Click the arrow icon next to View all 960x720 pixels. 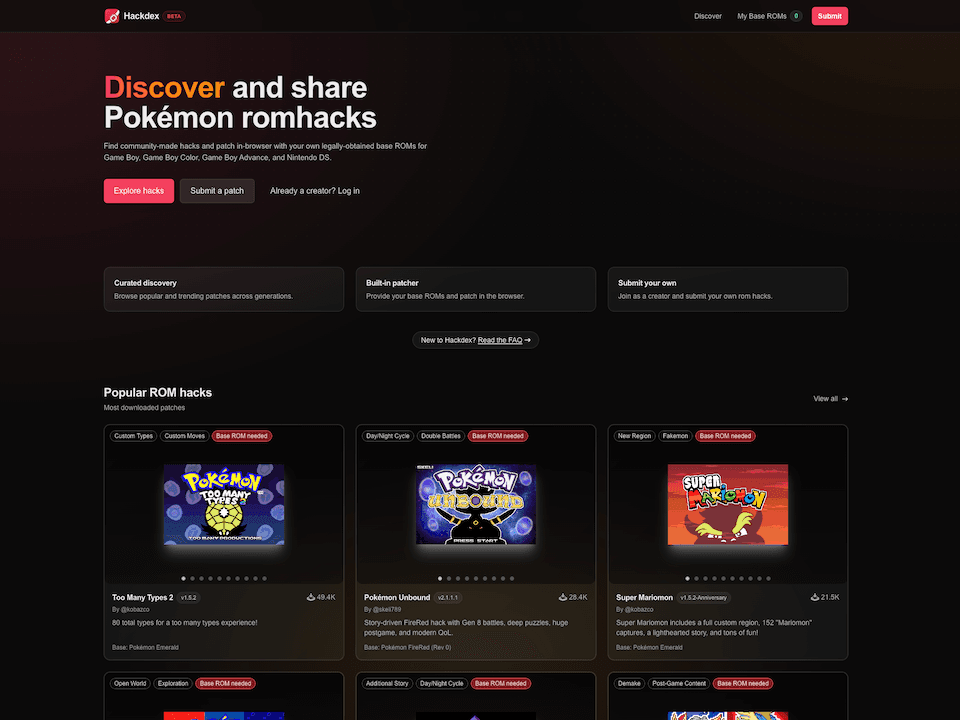click(845, 399)
